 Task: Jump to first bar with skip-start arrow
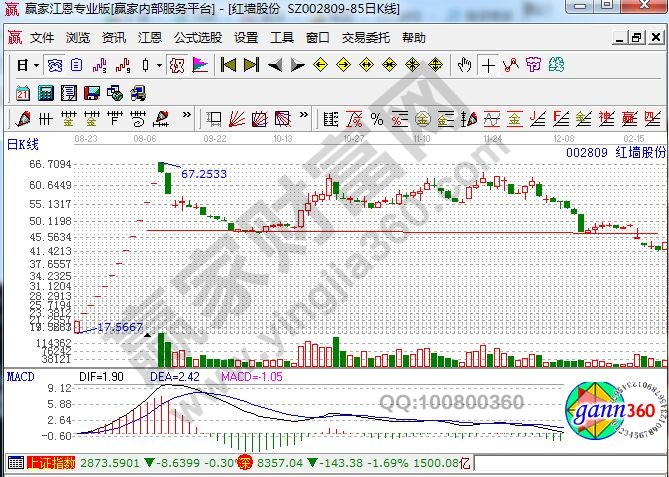point(228,65)
